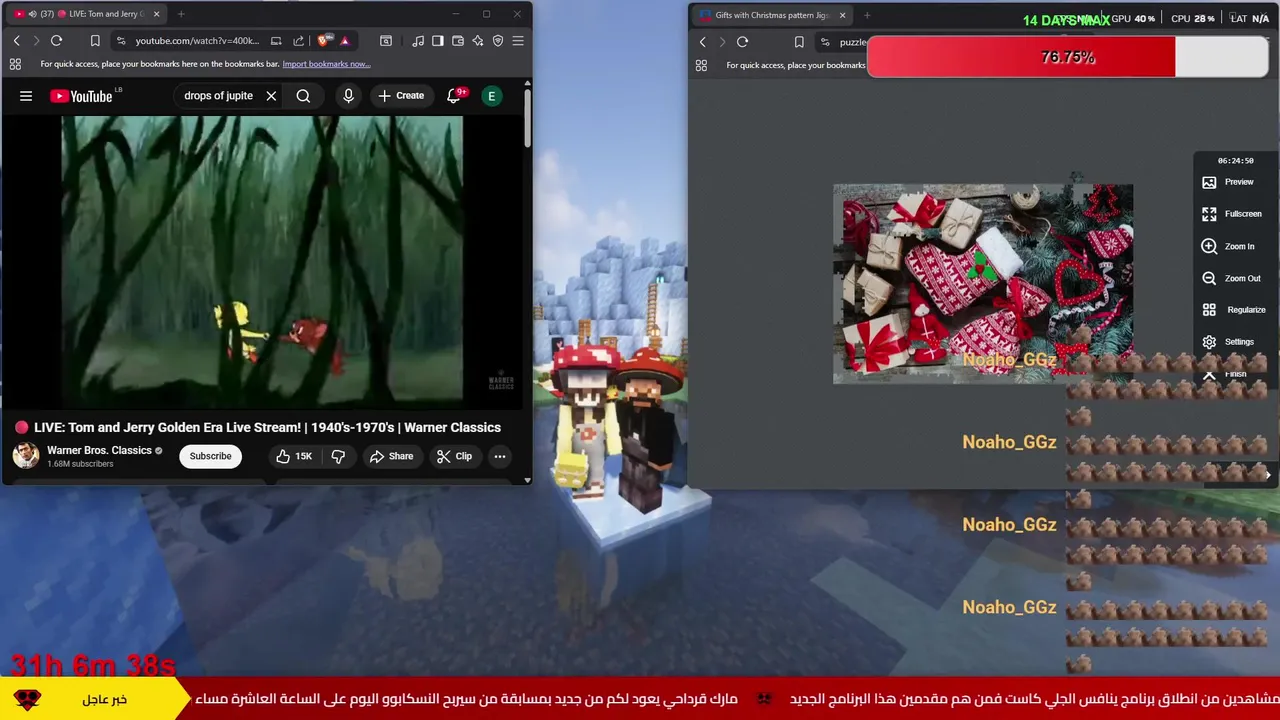Close the Tom and Jerry tab
This screenshot has width=1280, height=720.
click(x=156, y=14)
